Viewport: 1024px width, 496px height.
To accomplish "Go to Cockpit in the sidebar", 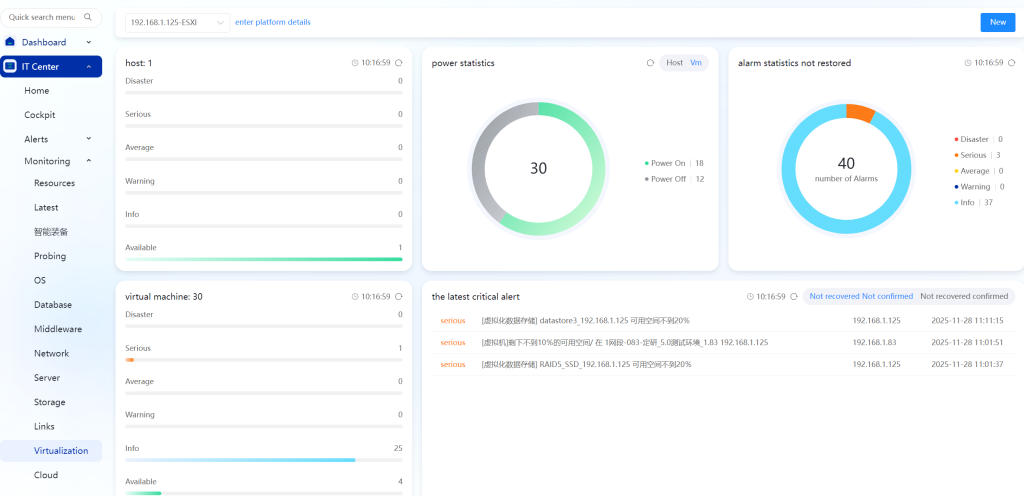I will pyautogui.click(x=40, y=115).
